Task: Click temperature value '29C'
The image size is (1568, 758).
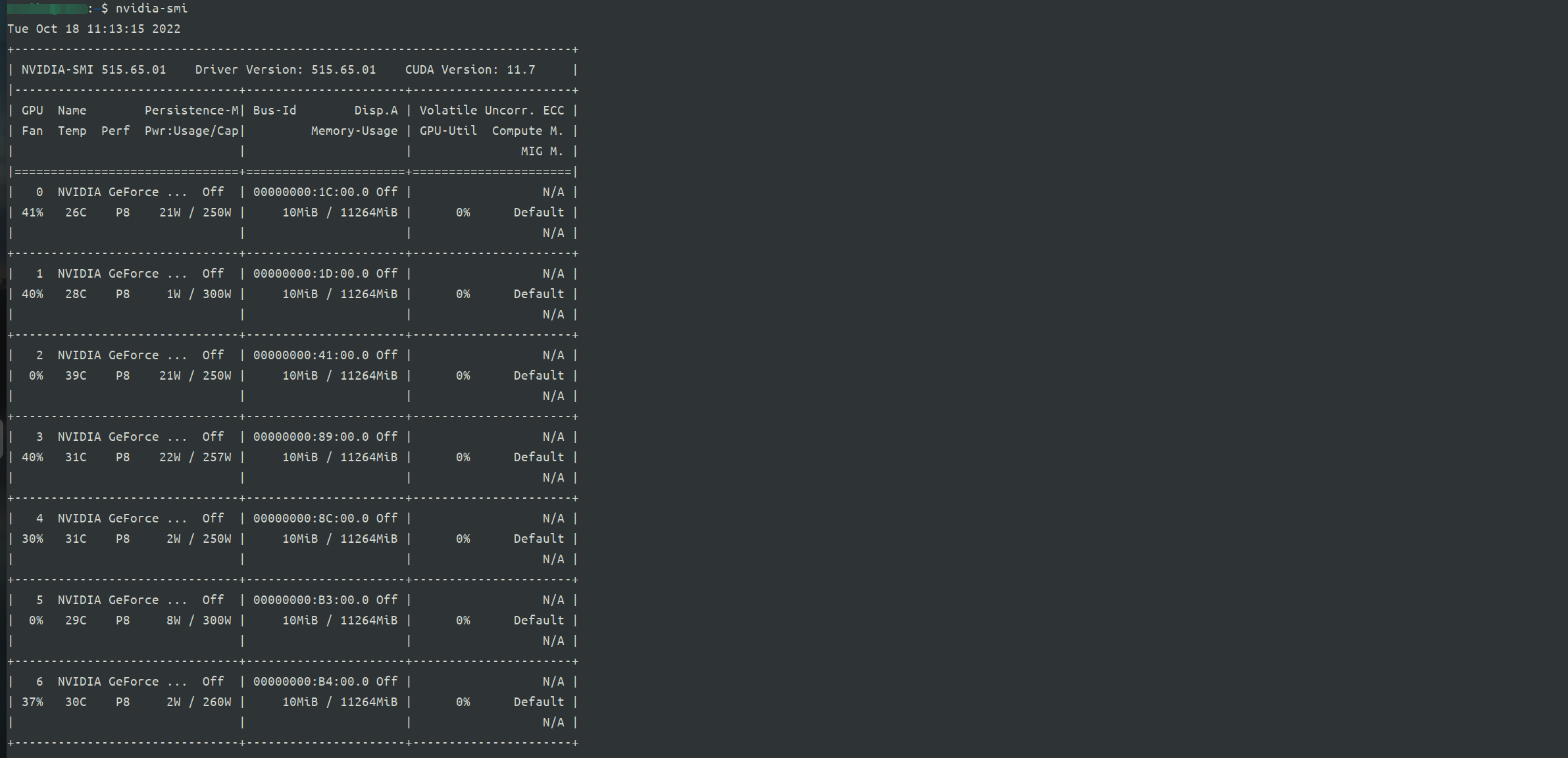Action: coord(76,620)
